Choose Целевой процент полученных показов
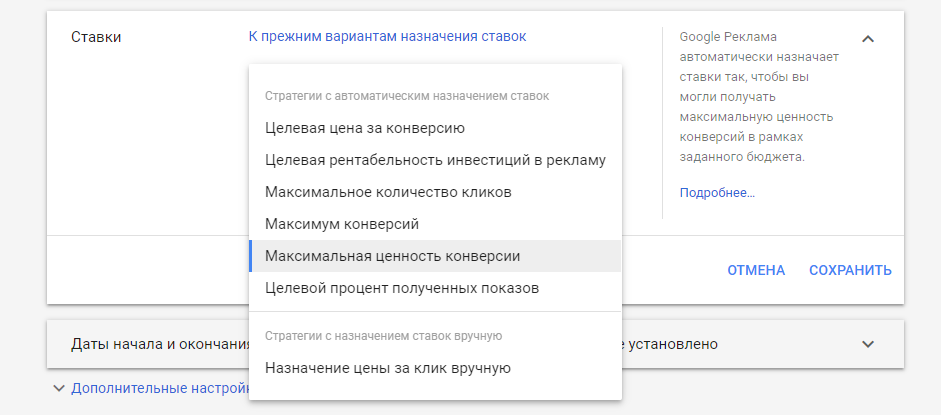941x415 pixels. click(x=402, y=288)
